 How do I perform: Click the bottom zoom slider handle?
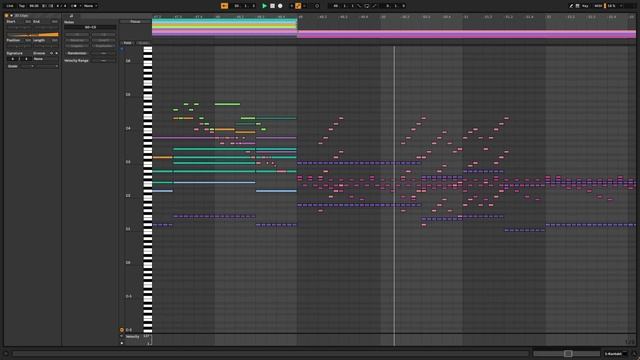pyautogui.click(x=568, y=353)
